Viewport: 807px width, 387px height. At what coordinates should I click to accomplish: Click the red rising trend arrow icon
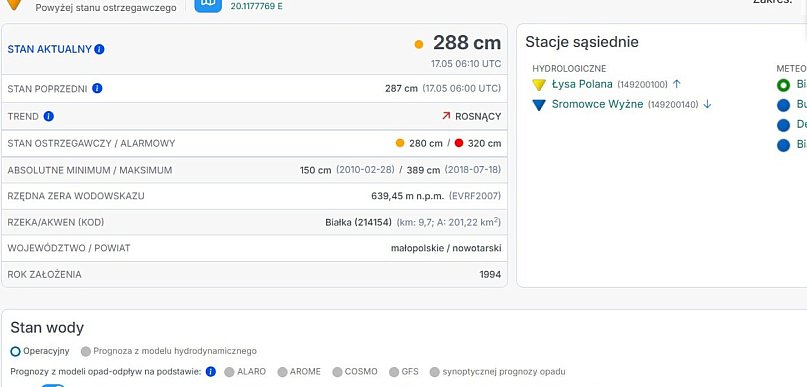click(446, 116)
